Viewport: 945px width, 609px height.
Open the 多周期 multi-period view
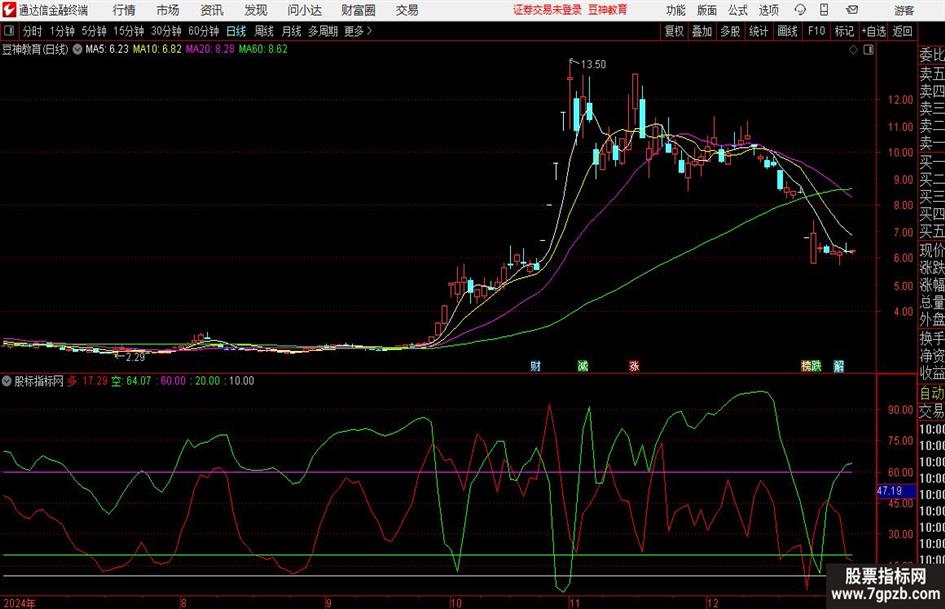point(323,31)
